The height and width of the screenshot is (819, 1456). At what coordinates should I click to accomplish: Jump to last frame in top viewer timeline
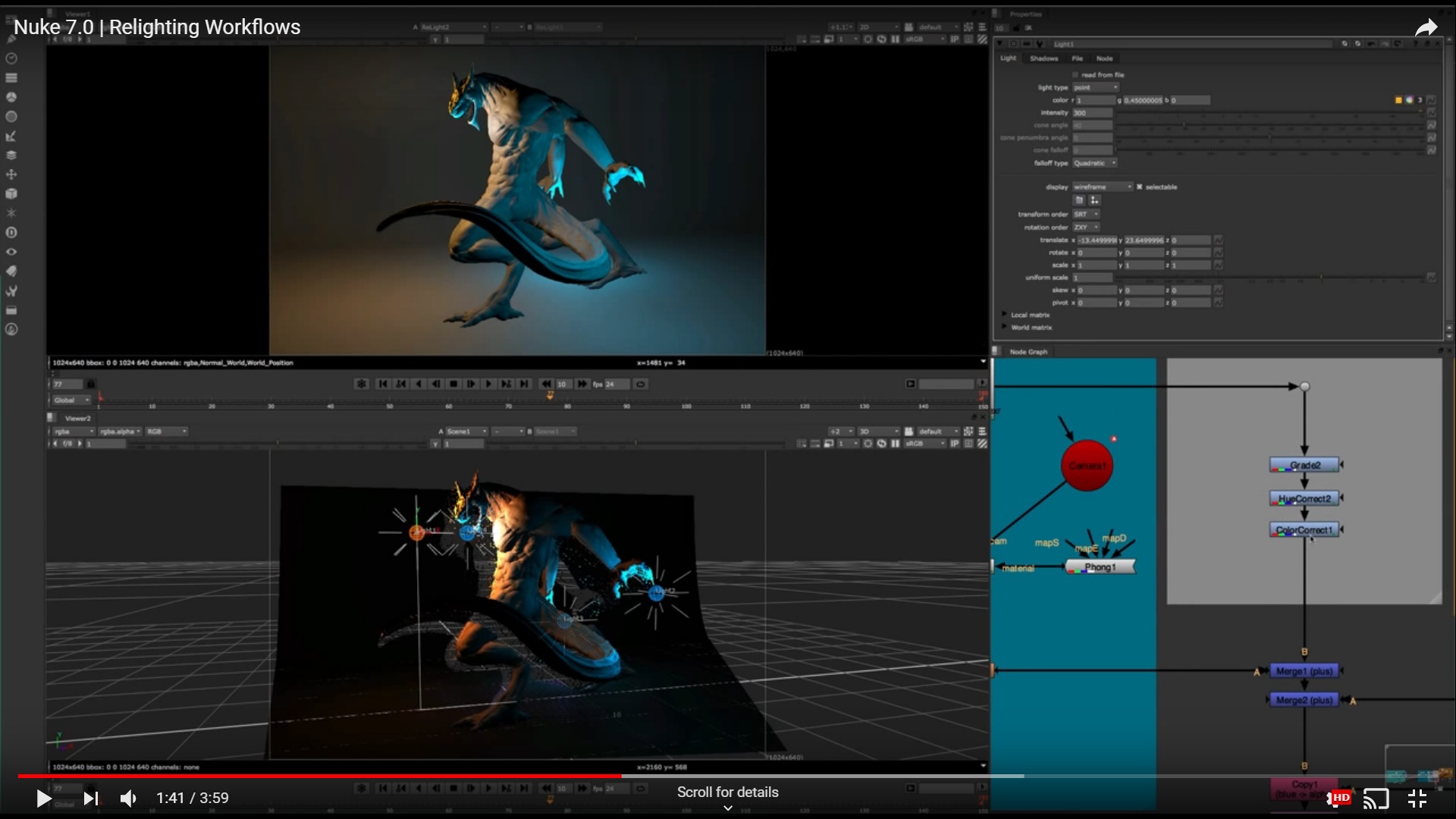click(524, 384)
